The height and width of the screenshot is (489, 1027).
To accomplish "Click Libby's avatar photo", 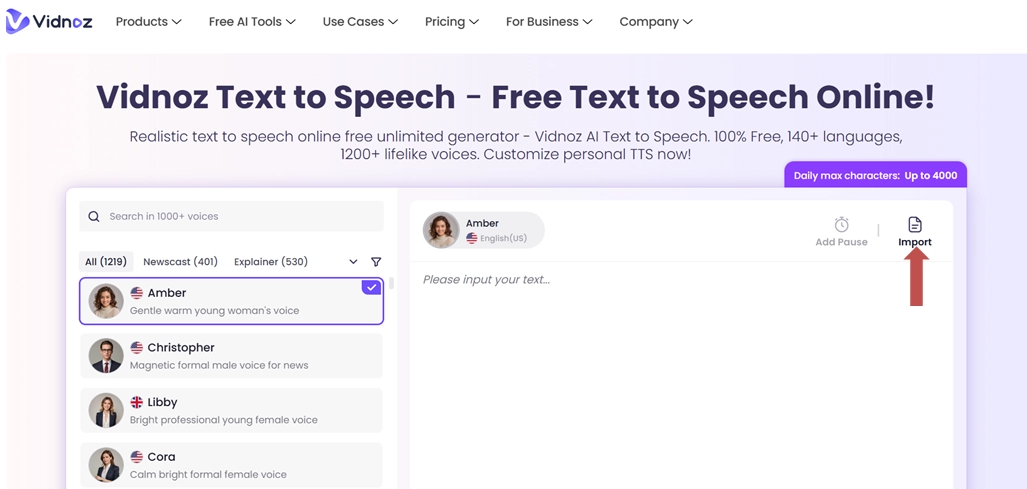I will [x=106, y=410].
